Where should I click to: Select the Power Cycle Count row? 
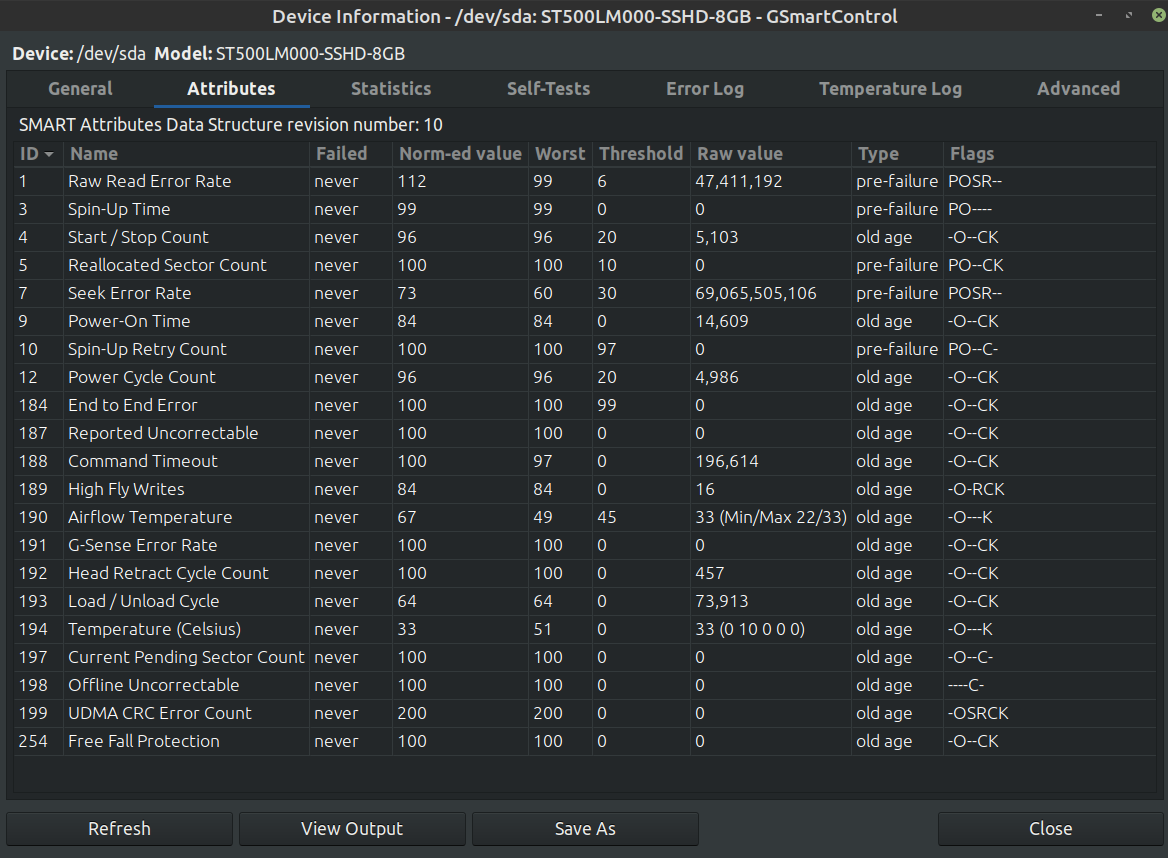(585, 378)
